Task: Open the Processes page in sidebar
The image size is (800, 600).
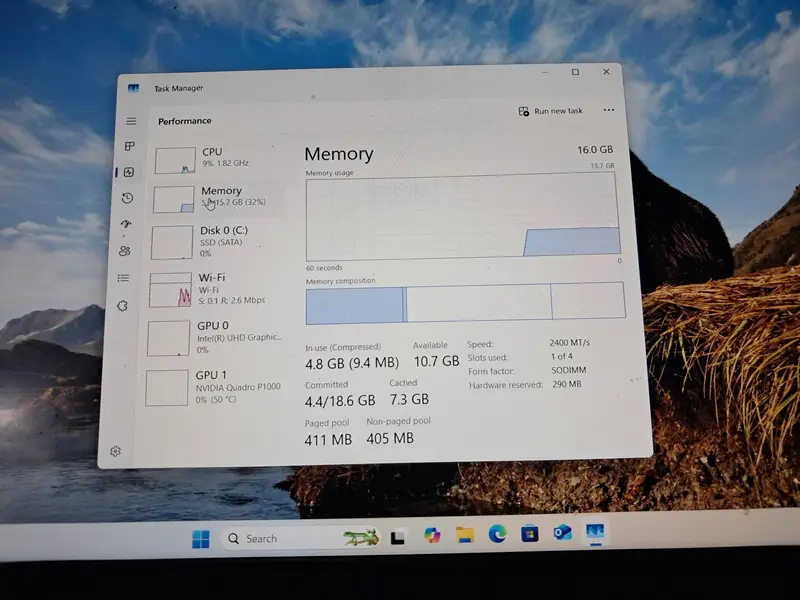Action: coord(130,146)
